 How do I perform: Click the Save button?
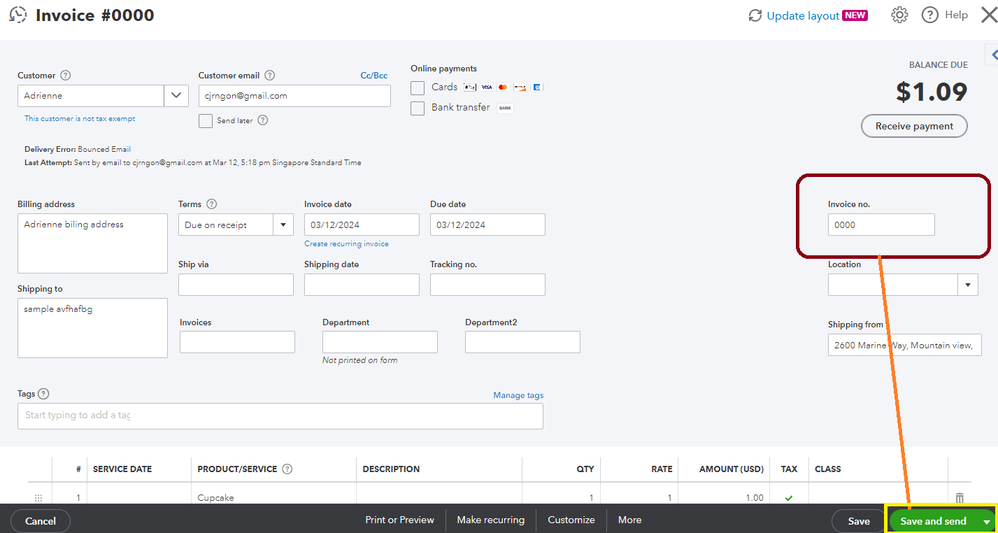[x=859, y=521]
